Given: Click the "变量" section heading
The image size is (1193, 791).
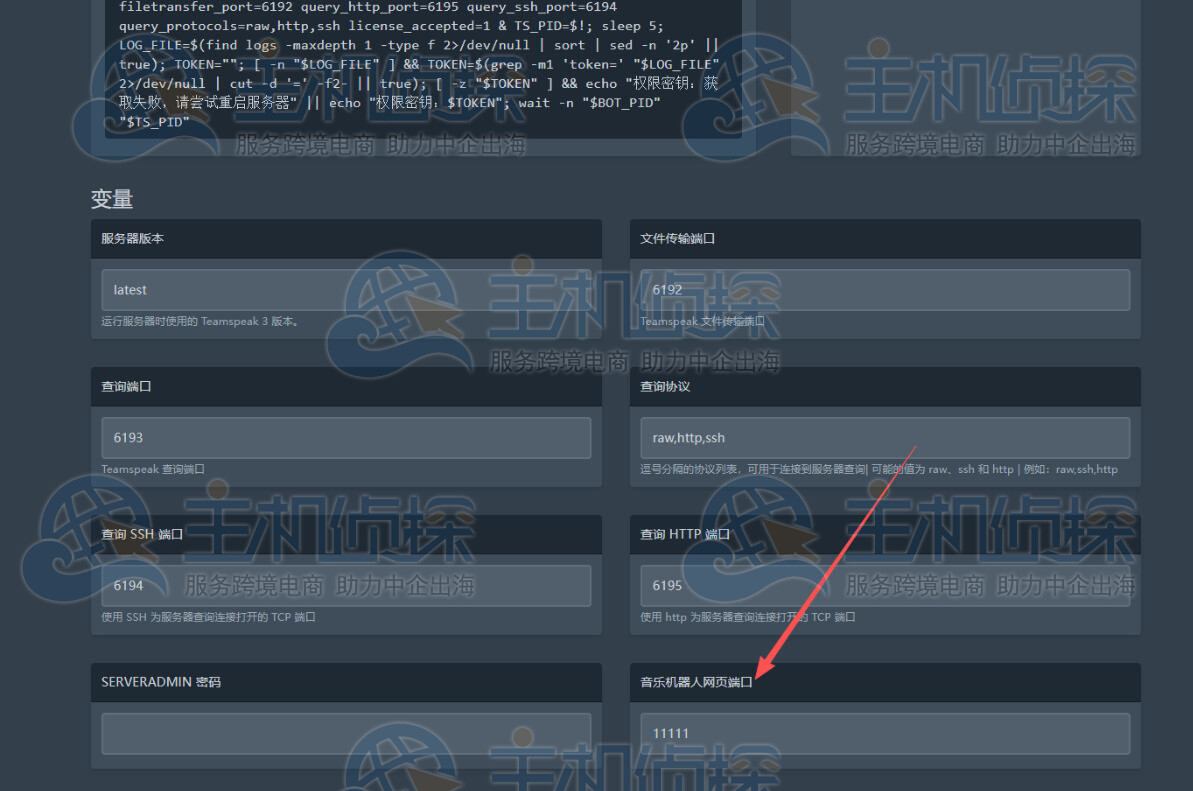Looking at the screenshot, I should (112, 199).
